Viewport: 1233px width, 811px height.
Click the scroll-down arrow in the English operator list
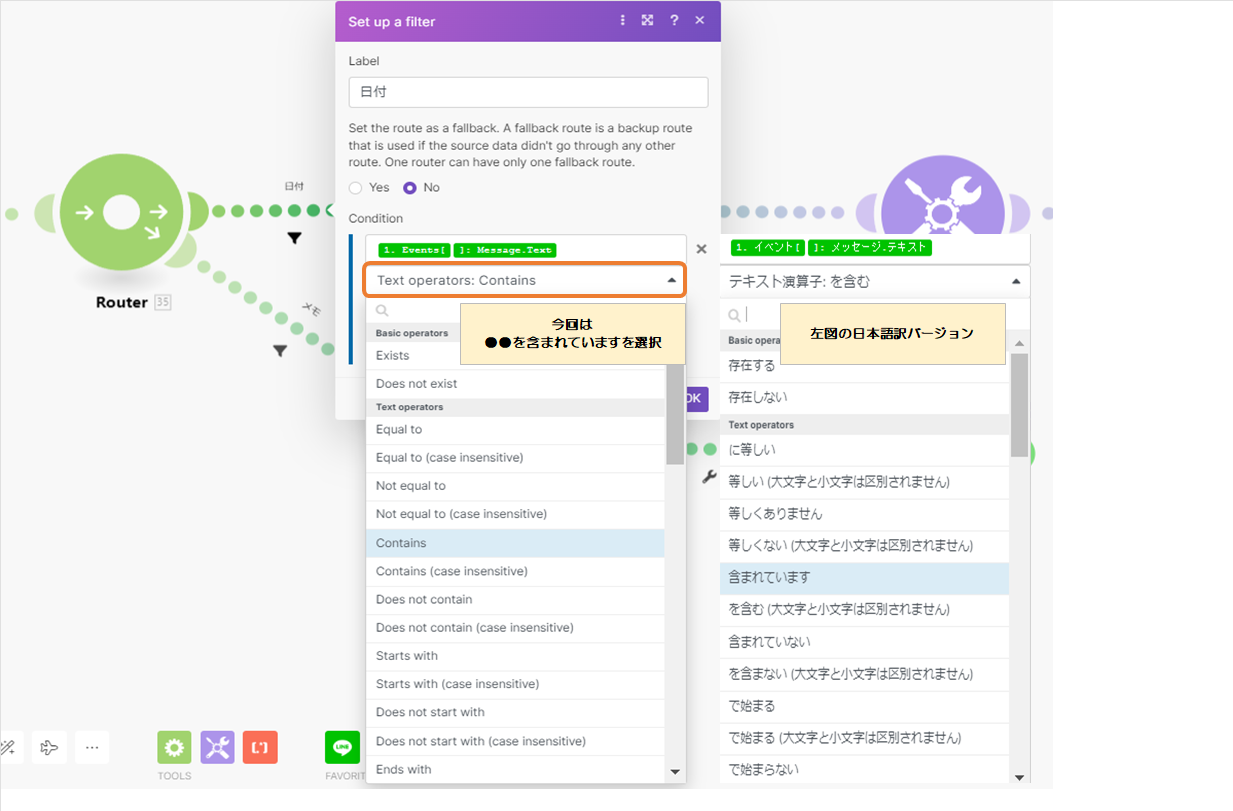675,772
